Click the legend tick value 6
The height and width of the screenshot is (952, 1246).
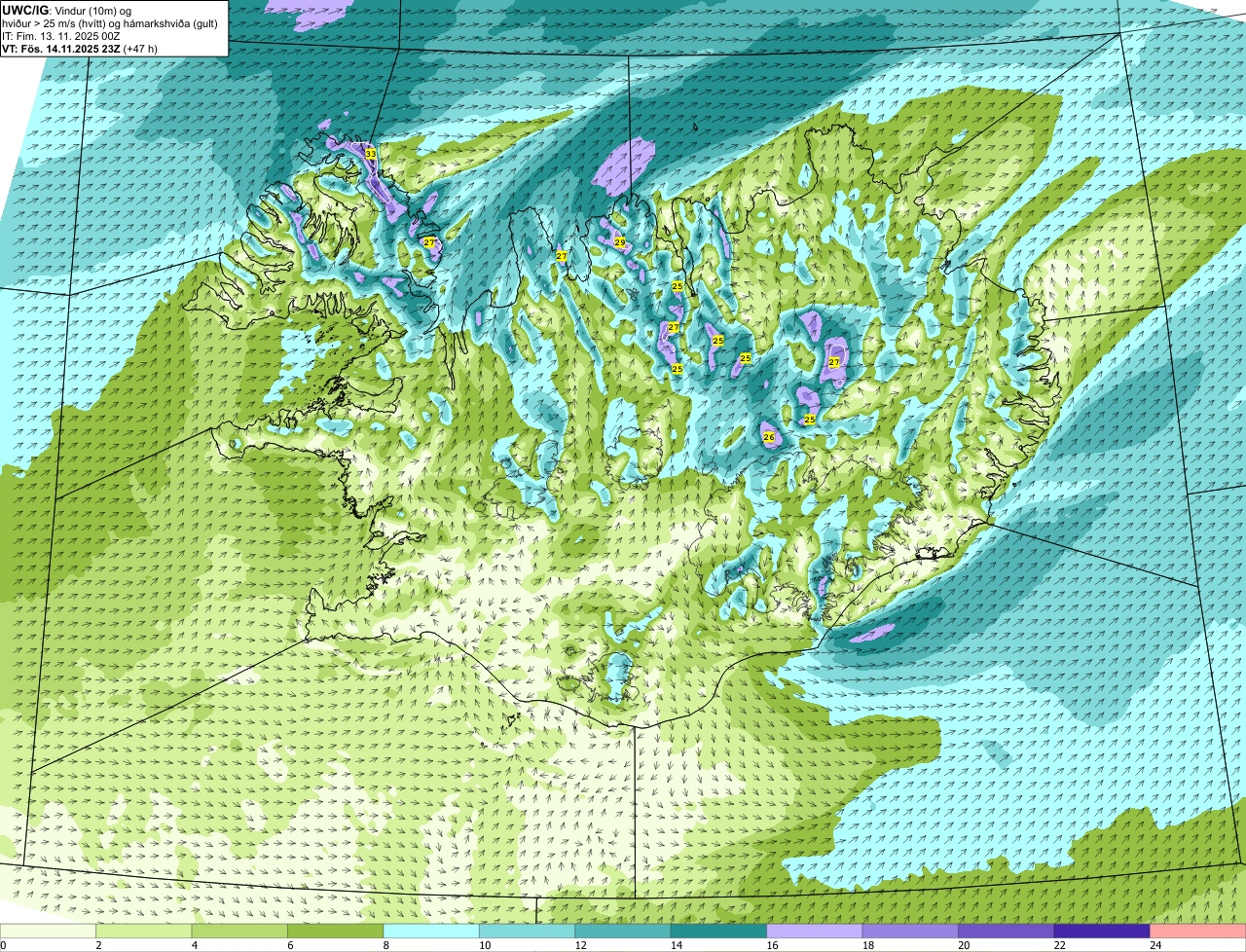[x=288, y=945]
